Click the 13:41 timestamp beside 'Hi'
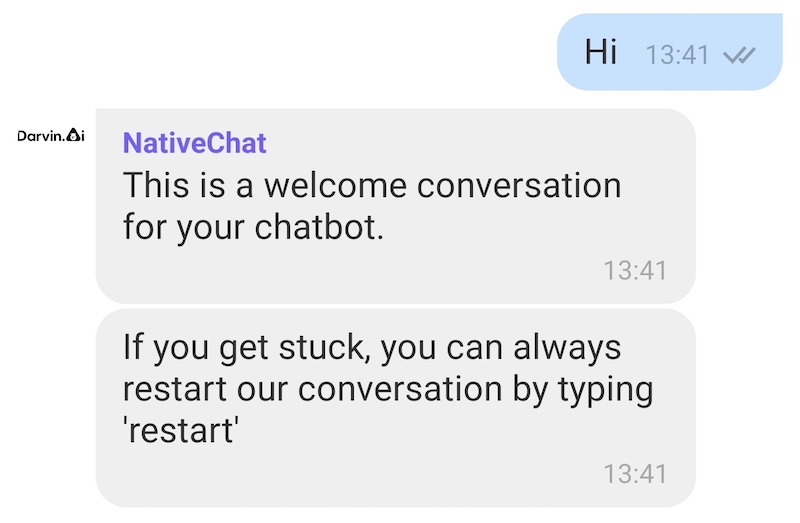The image size is (800, 523). tap(678, 55)
